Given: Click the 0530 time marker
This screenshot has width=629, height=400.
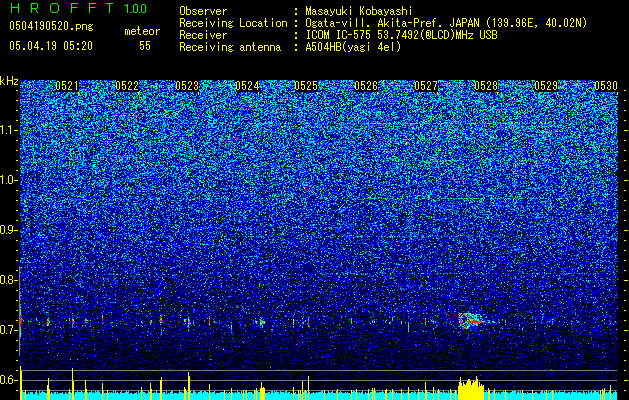Looking at the screenshot, I should click(606, 86).
